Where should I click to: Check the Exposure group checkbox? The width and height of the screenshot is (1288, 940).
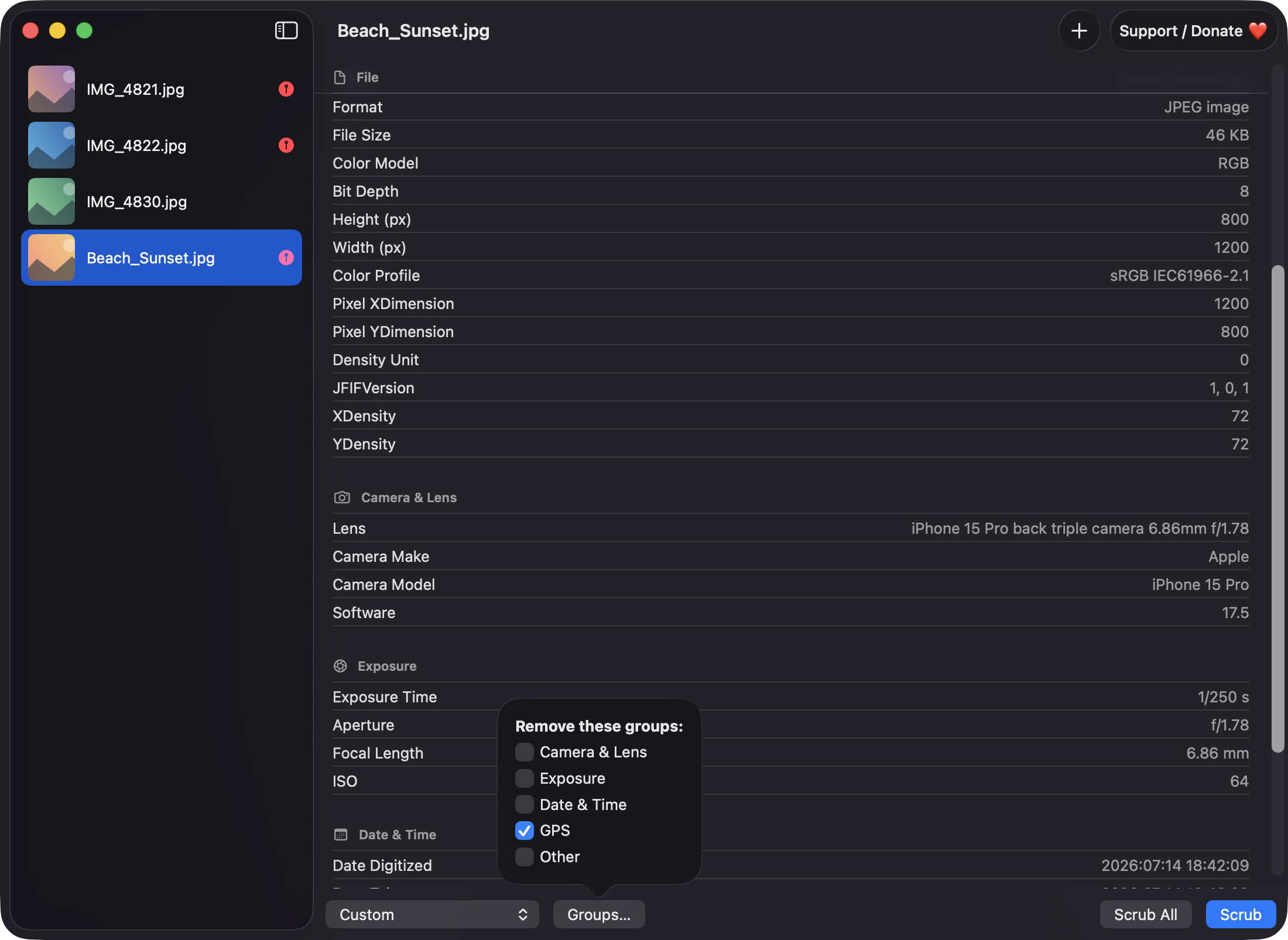pos(525,778)
